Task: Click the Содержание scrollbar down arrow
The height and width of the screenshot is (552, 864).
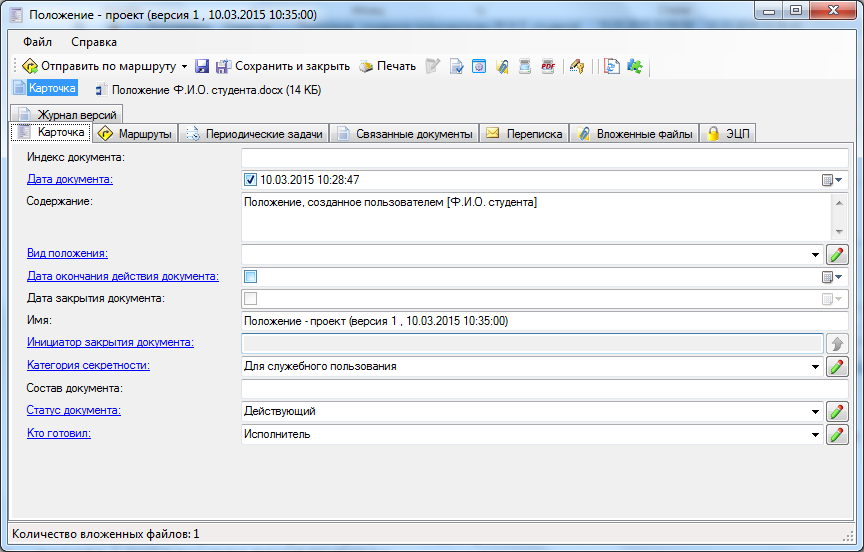Action: [839, 232]
